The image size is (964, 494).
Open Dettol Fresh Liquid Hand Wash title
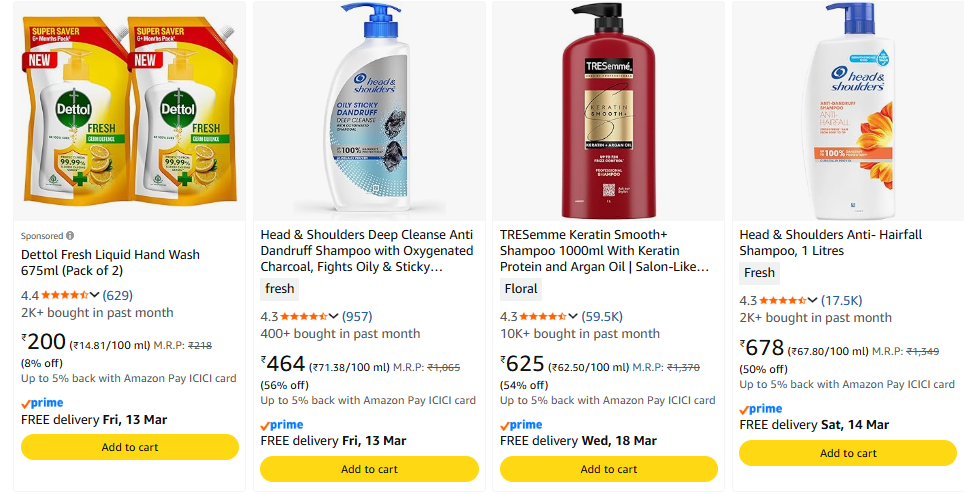[x=110, y=263]
